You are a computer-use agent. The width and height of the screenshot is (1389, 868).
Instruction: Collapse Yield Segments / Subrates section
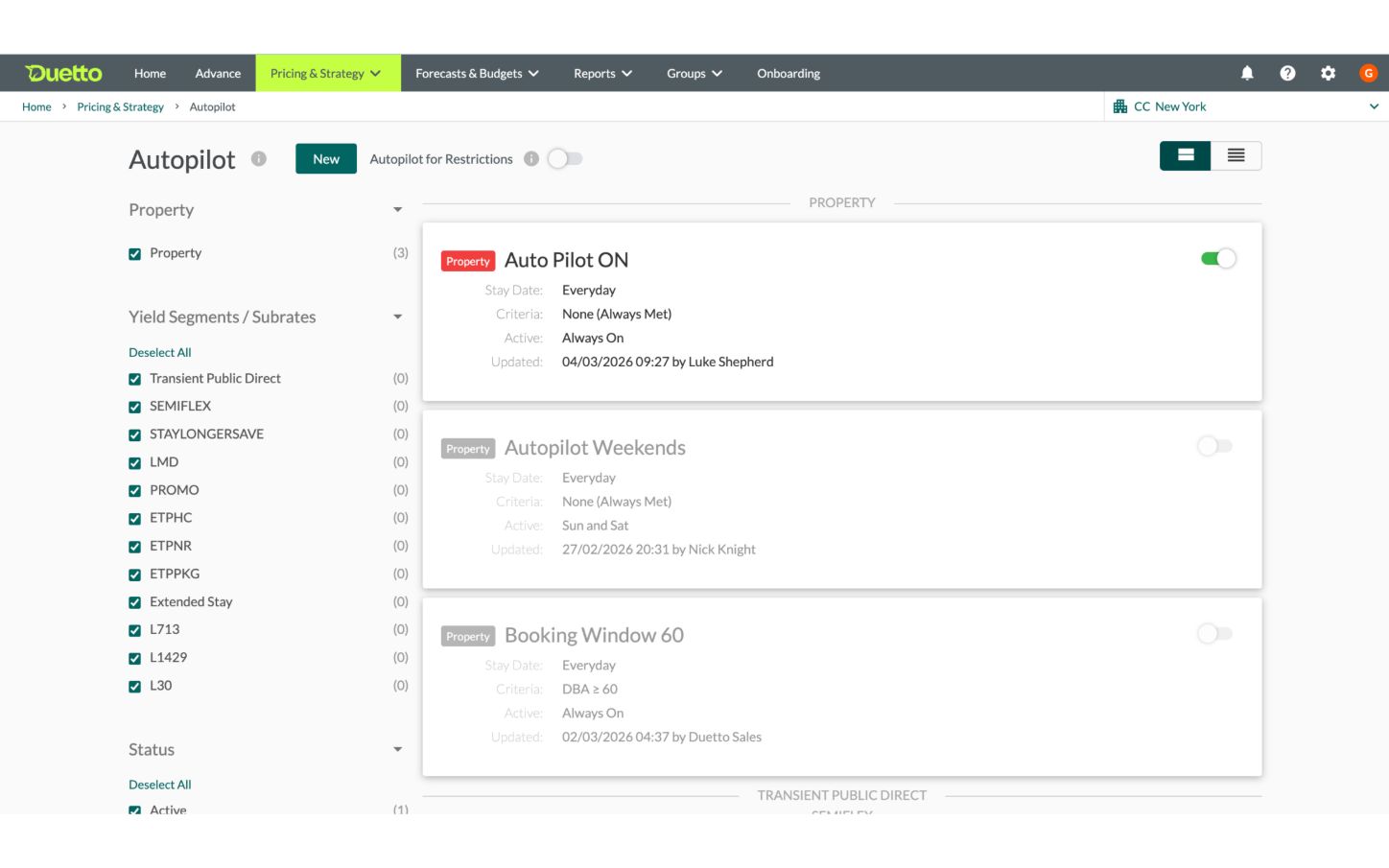[x=397, y=317]
